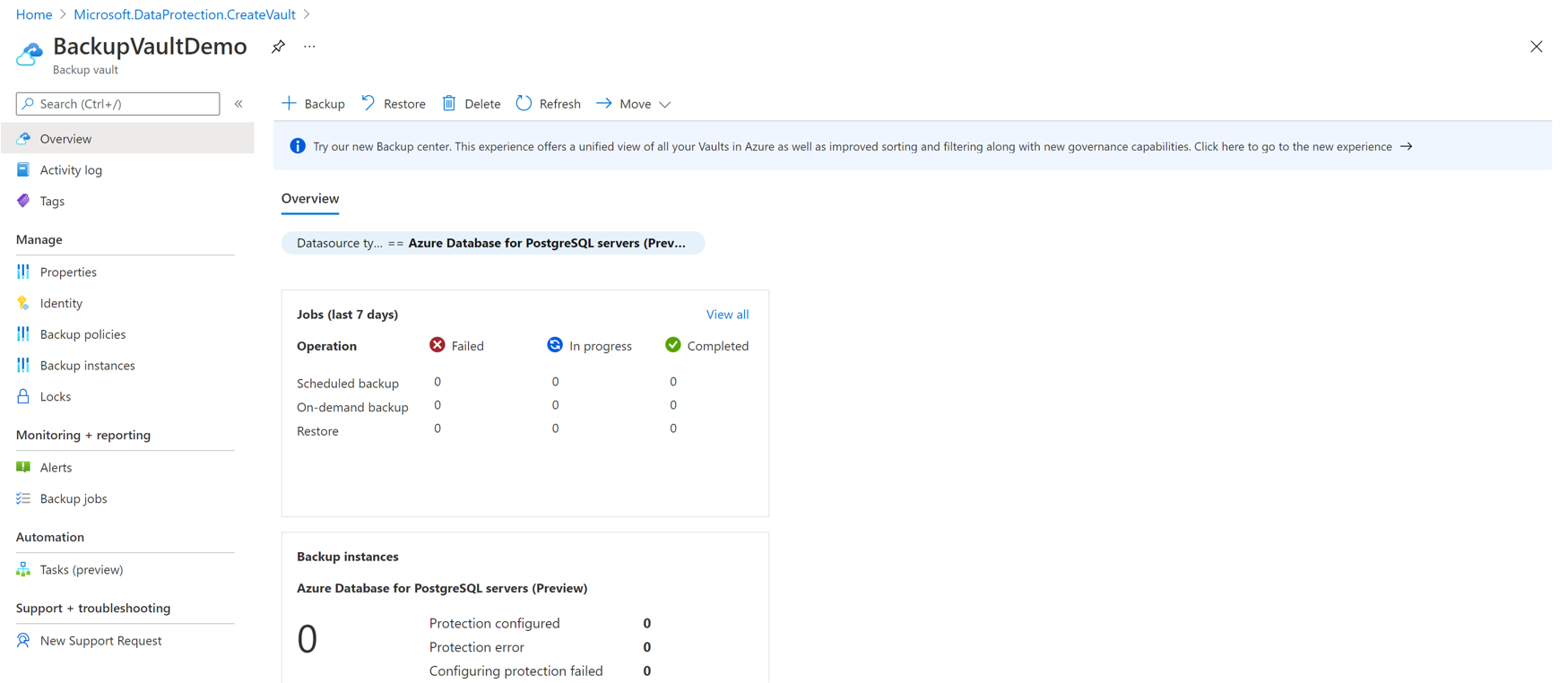Viewport: 1568px width, 683px height.
Task: Open Alerts under Monitoring
Action: click(x=56, y=468)
